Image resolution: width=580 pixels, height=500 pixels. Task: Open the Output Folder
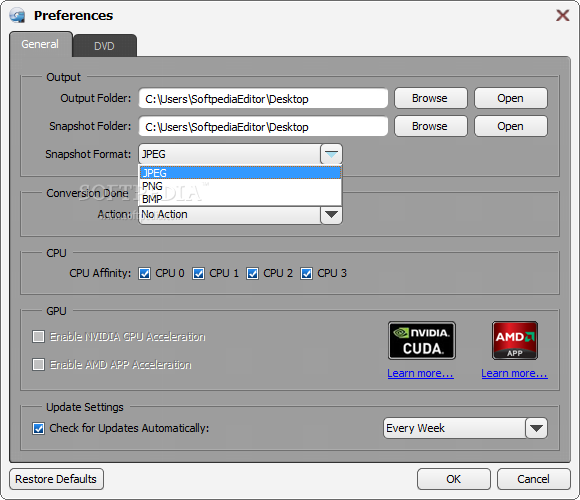point(510,98)
